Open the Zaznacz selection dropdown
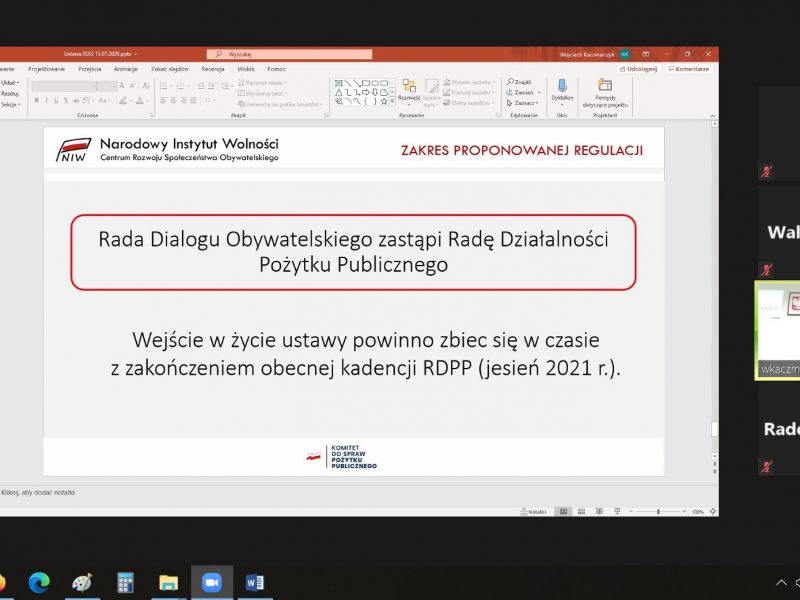 [522, 103]
